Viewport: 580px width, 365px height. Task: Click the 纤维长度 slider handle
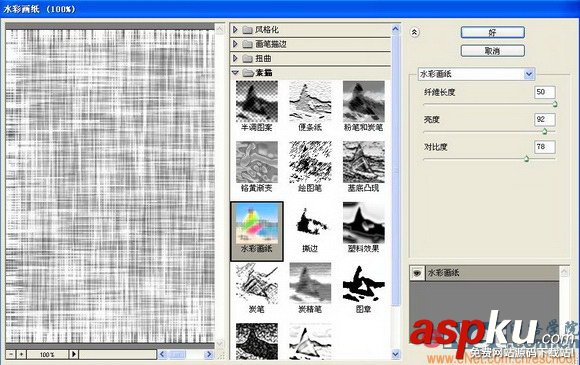[554, 104]
